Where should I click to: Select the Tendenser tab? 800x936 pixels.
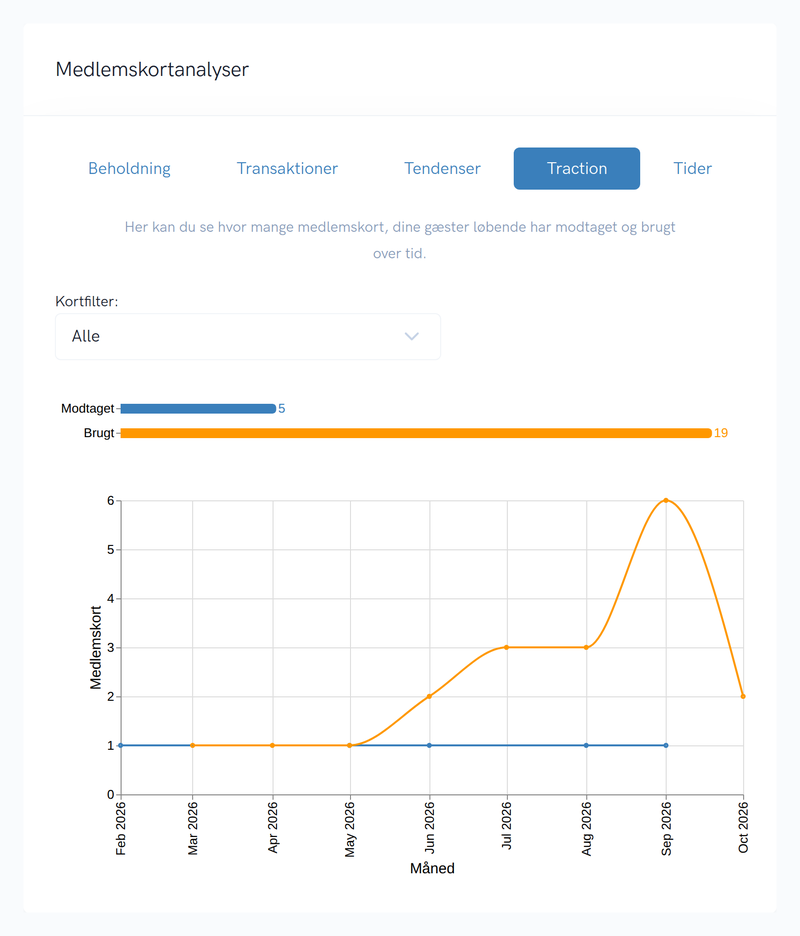pyautogui.click(x=442, y=168)
